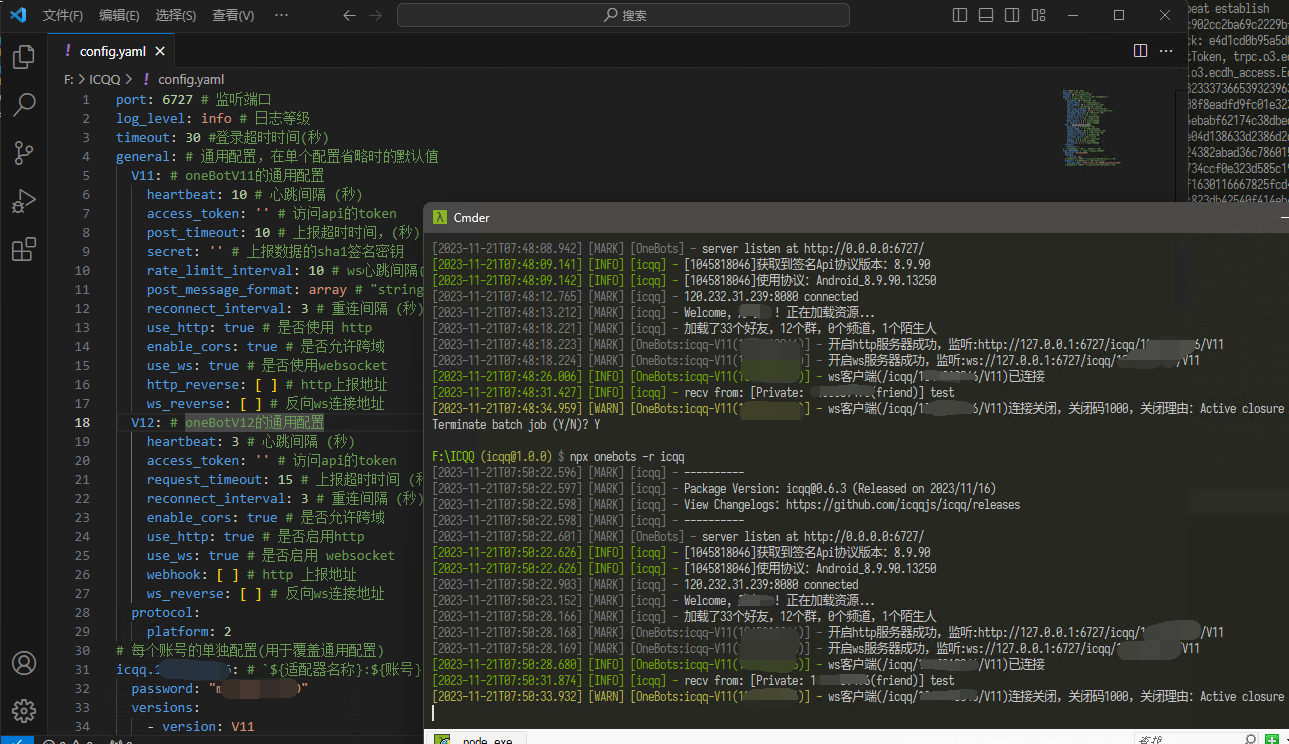This screenshot has width=1289, height=744.
Task: Open the 查看(V) menu
Action: tap(233, 15)
